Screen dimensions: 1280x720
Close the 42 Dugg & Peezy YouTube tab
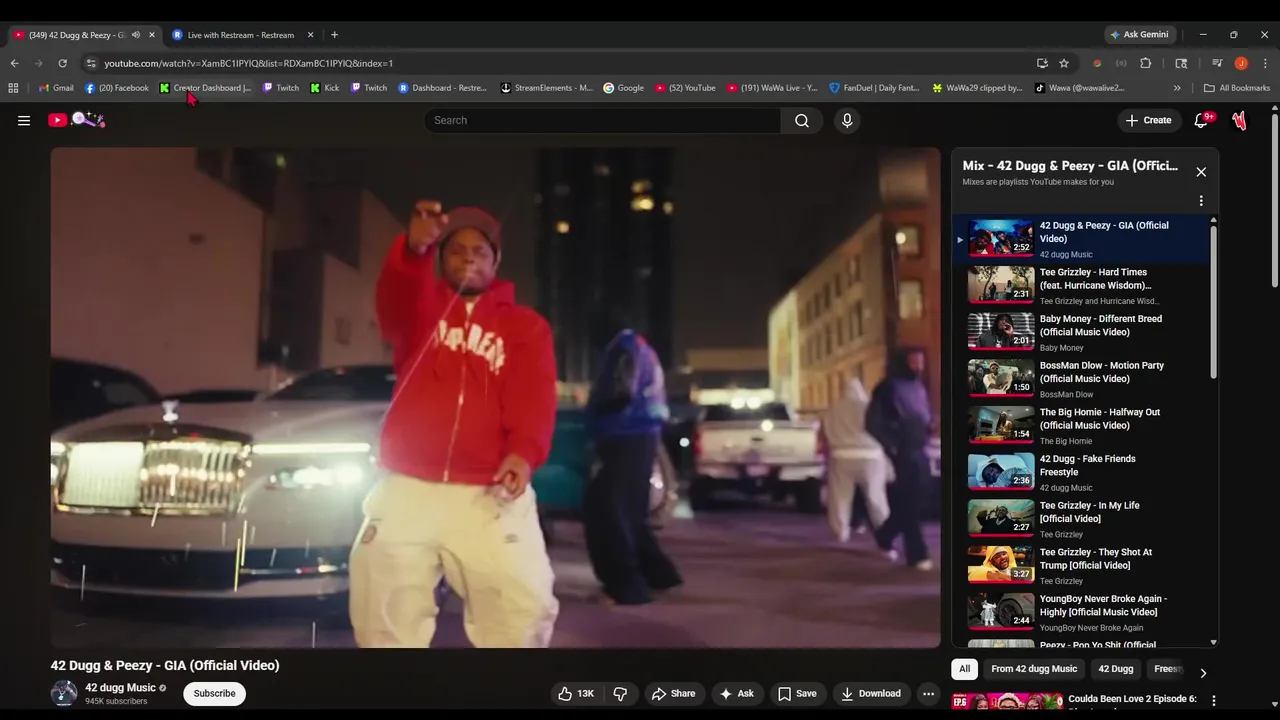click(x=152, y=35)
